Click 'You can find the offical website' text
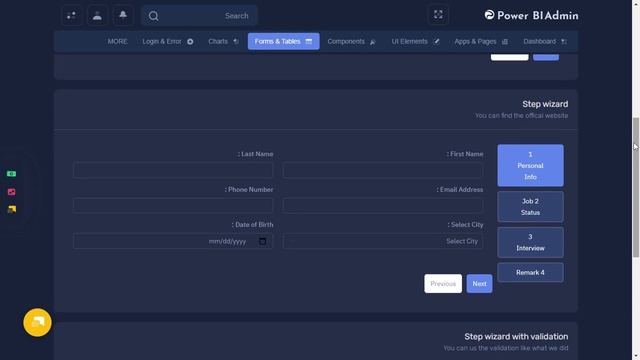This screenshot has height=360, width=640. (521, 116)
